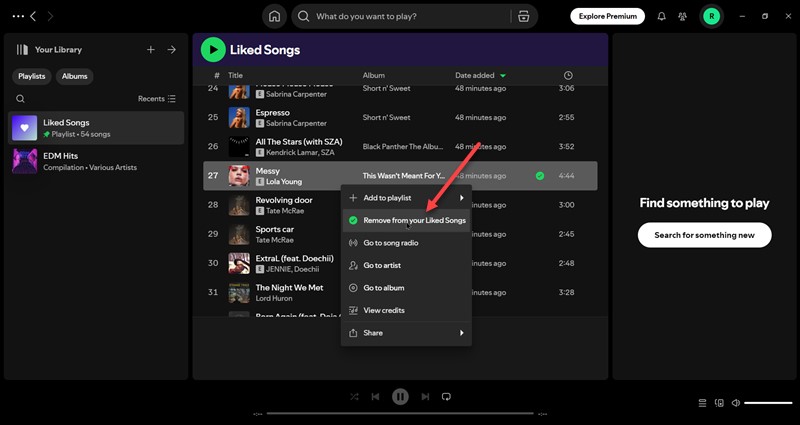Open Black Panther The Album link

[403, 146]
